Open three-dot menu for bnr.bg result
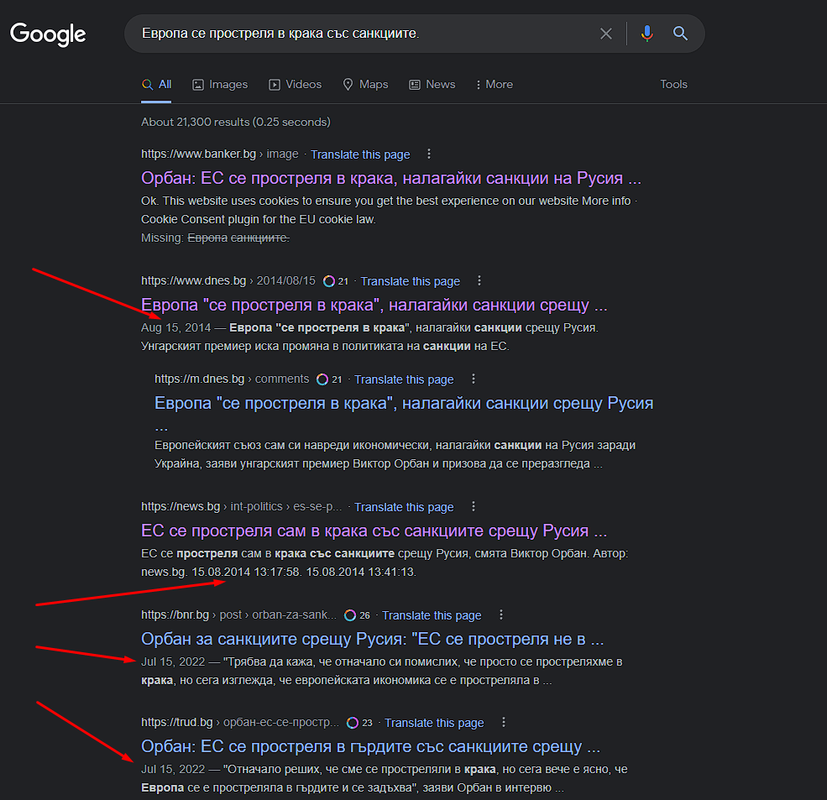 [501, 614]
